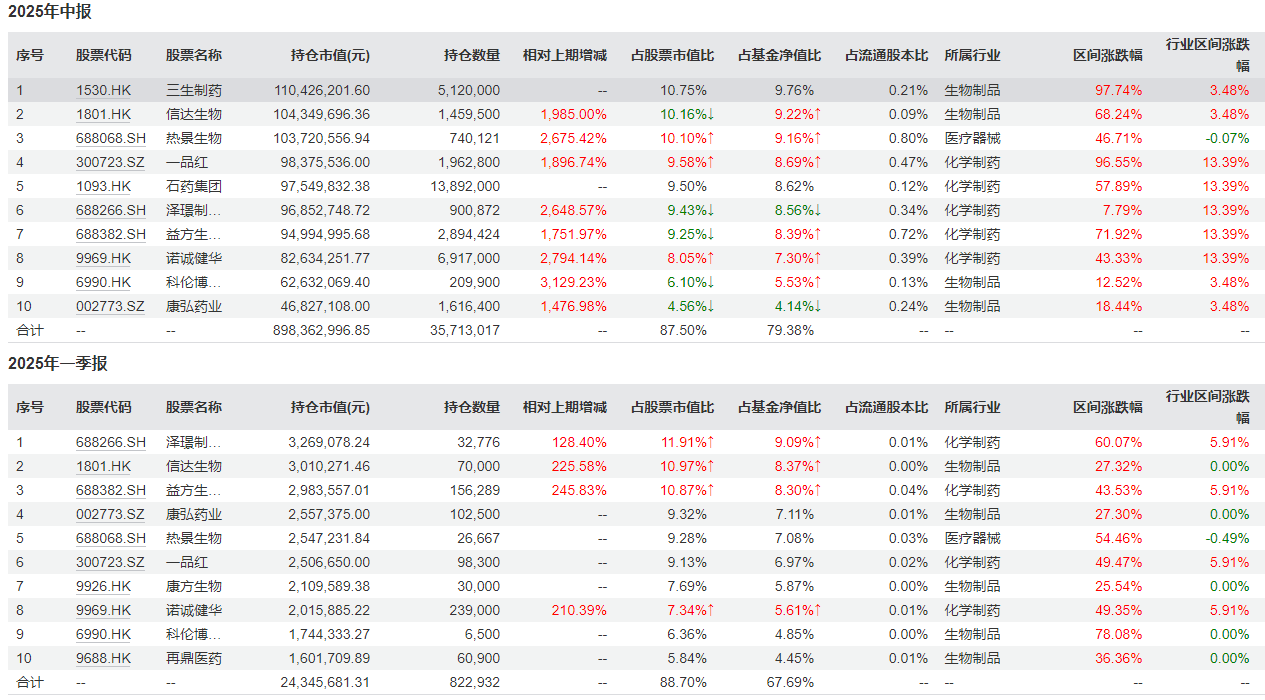Click the 78.08% interval gain value

[1119, 634]
